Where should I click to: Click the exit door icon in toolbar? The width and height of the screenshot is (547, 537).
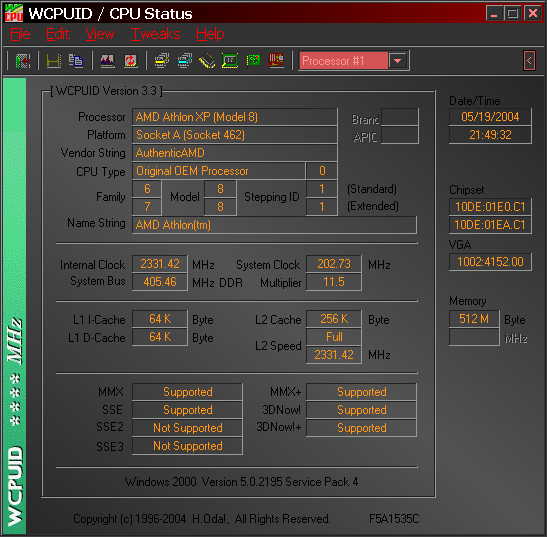click(23, 61)
